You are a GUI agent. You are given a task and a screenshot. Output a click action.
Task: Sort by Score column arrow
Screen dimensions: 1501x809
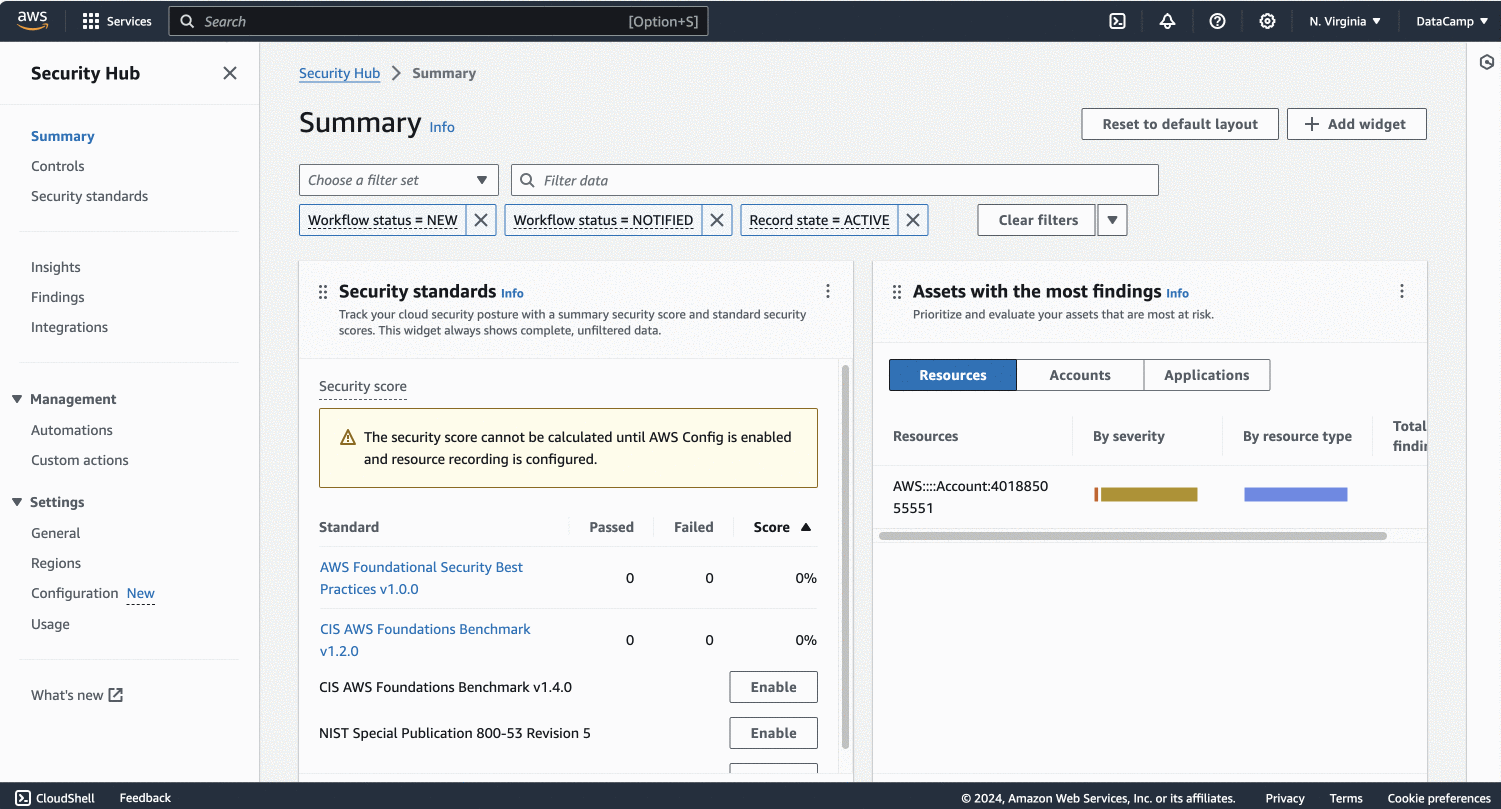coord(806,527)
